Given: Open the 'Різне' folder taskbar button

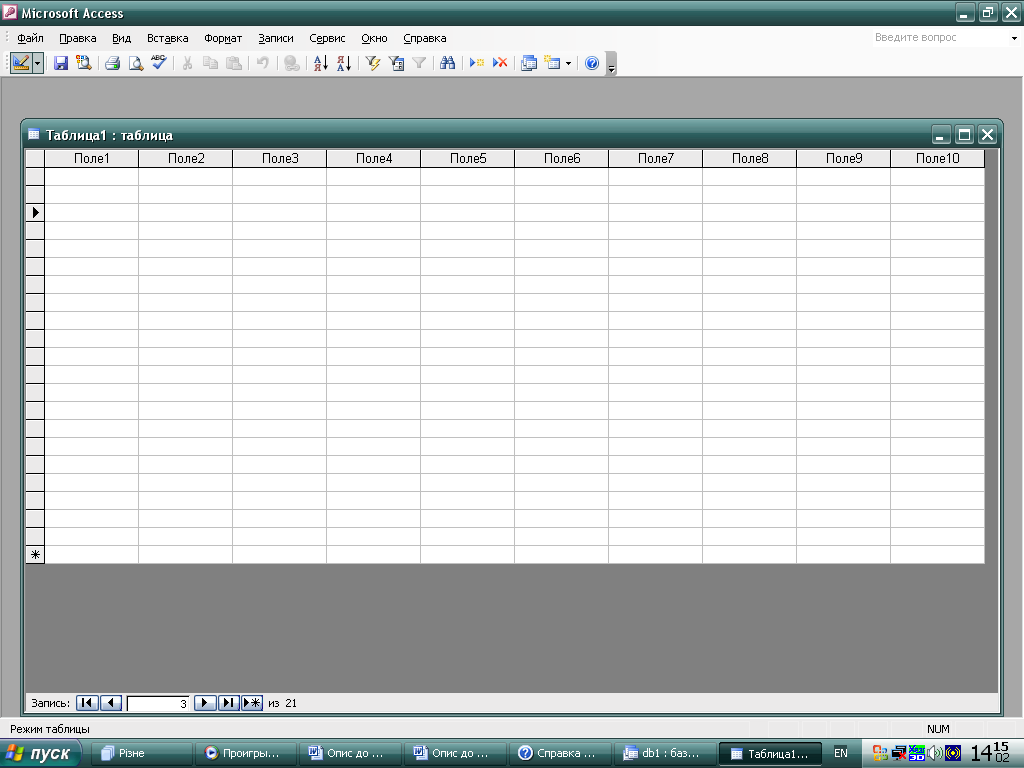Looking at the screenshot, I should [x=141, y=753].
